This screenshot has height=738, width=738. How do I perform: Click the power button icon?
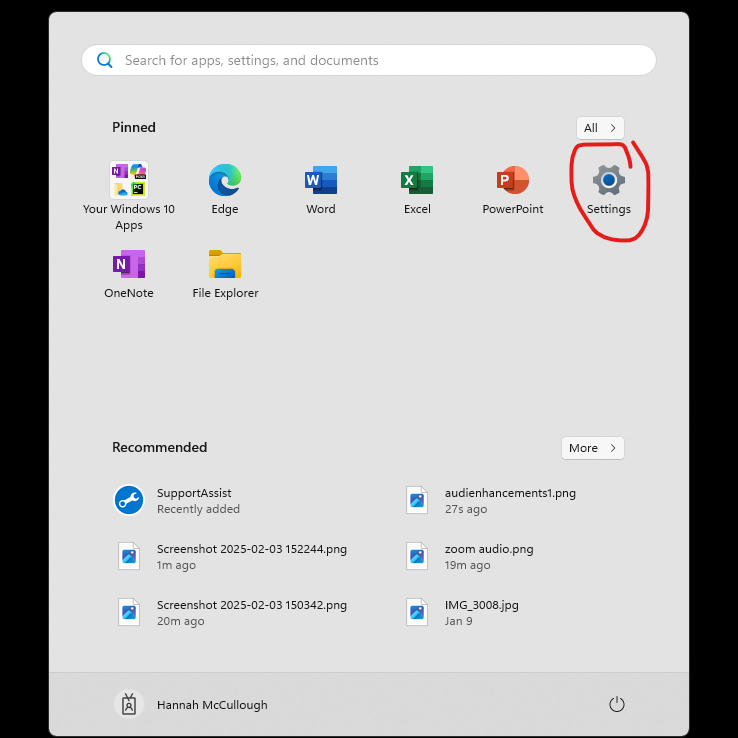[617, 705]
